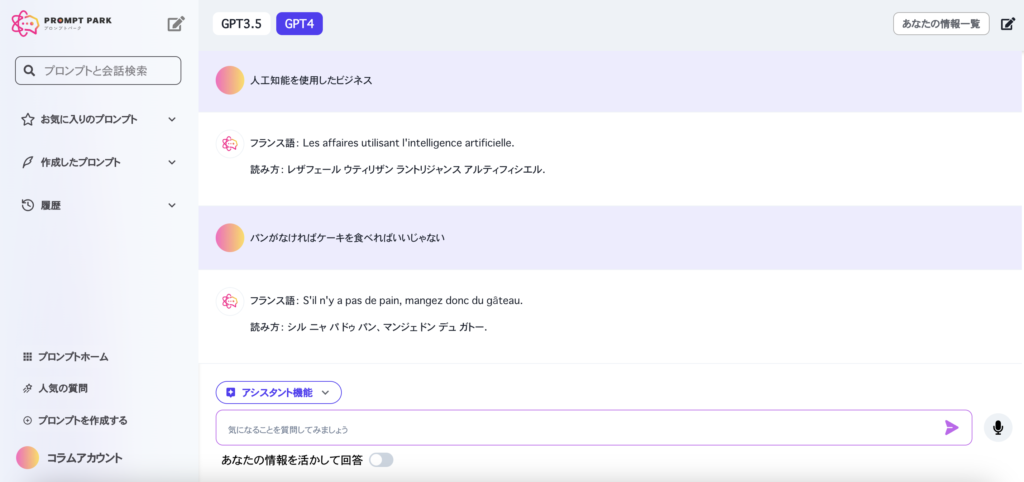Click text Les affaires utilisant l'intelligence artificielle
The image size is (1024, 482).
tap(409, 143)
